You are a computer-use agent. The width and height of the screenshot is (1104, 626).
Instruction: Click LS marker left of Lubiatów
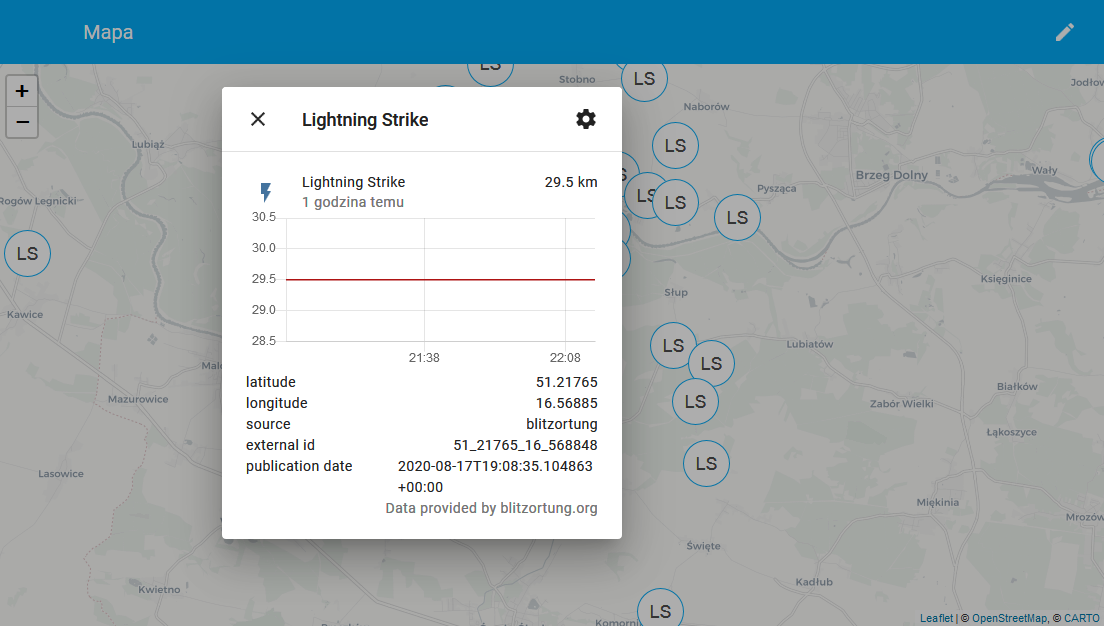(674, 346)
